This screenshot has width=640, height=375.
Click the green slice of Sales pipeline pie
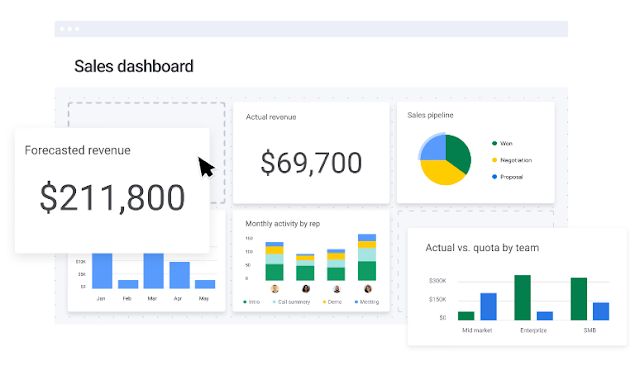pyautogui.click(x=459, y=153)
